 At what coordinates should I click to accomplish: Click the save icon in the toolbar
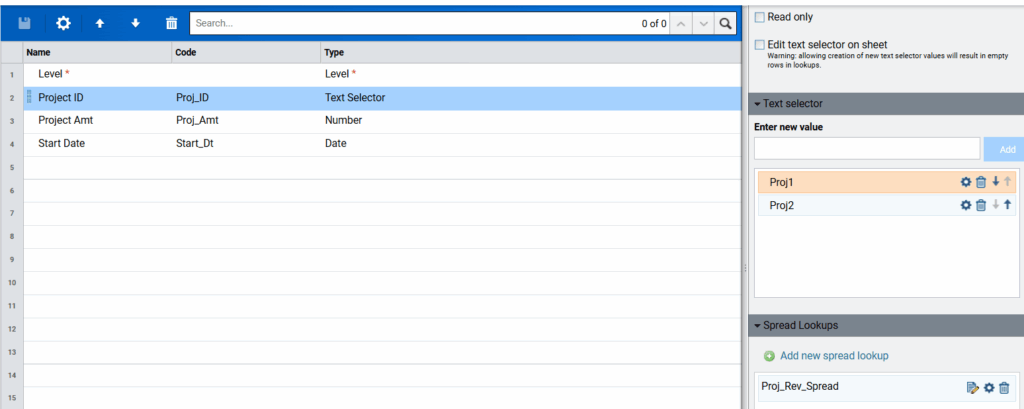tap(25, 23)
